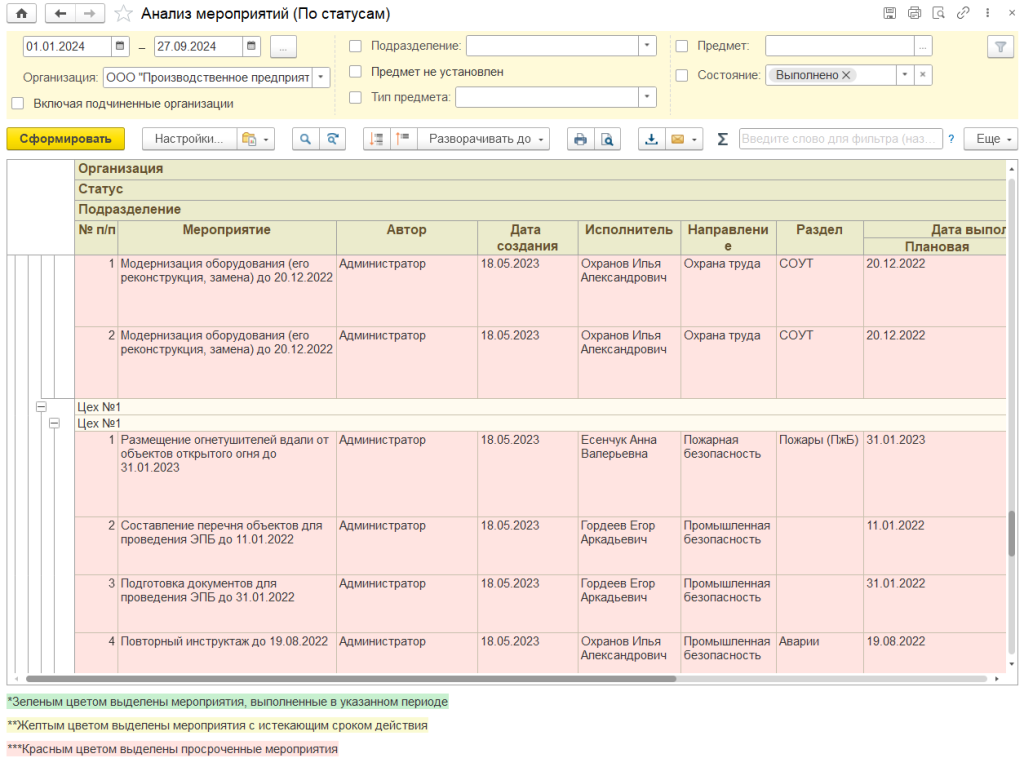Open 'Разворачивать до' menu
This screenshot has width=1024, height=758.
pyautogui.click(x=485, y=140)
